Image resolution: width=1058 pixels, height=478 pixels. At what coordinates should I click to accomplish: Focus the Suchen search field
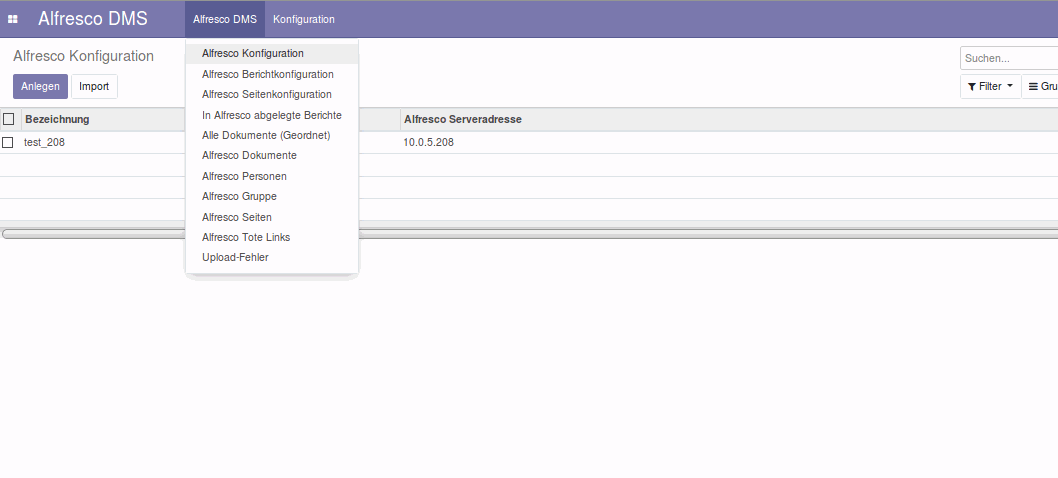point(1009,58)
